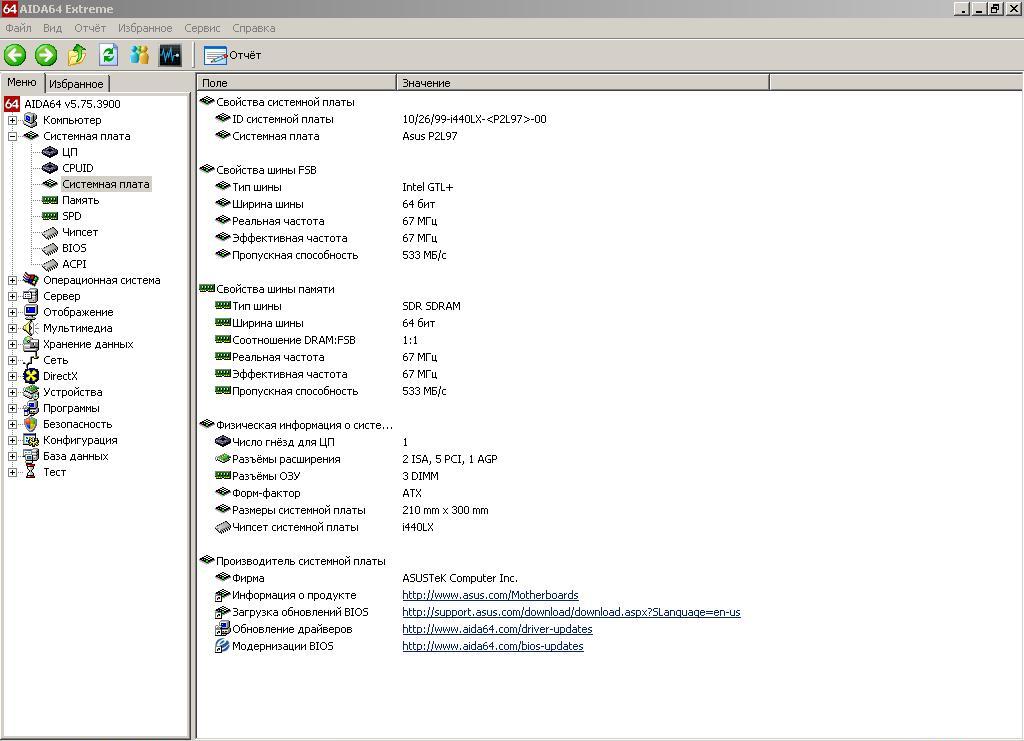Expand the Хранение данных tree node

[12, 344]
